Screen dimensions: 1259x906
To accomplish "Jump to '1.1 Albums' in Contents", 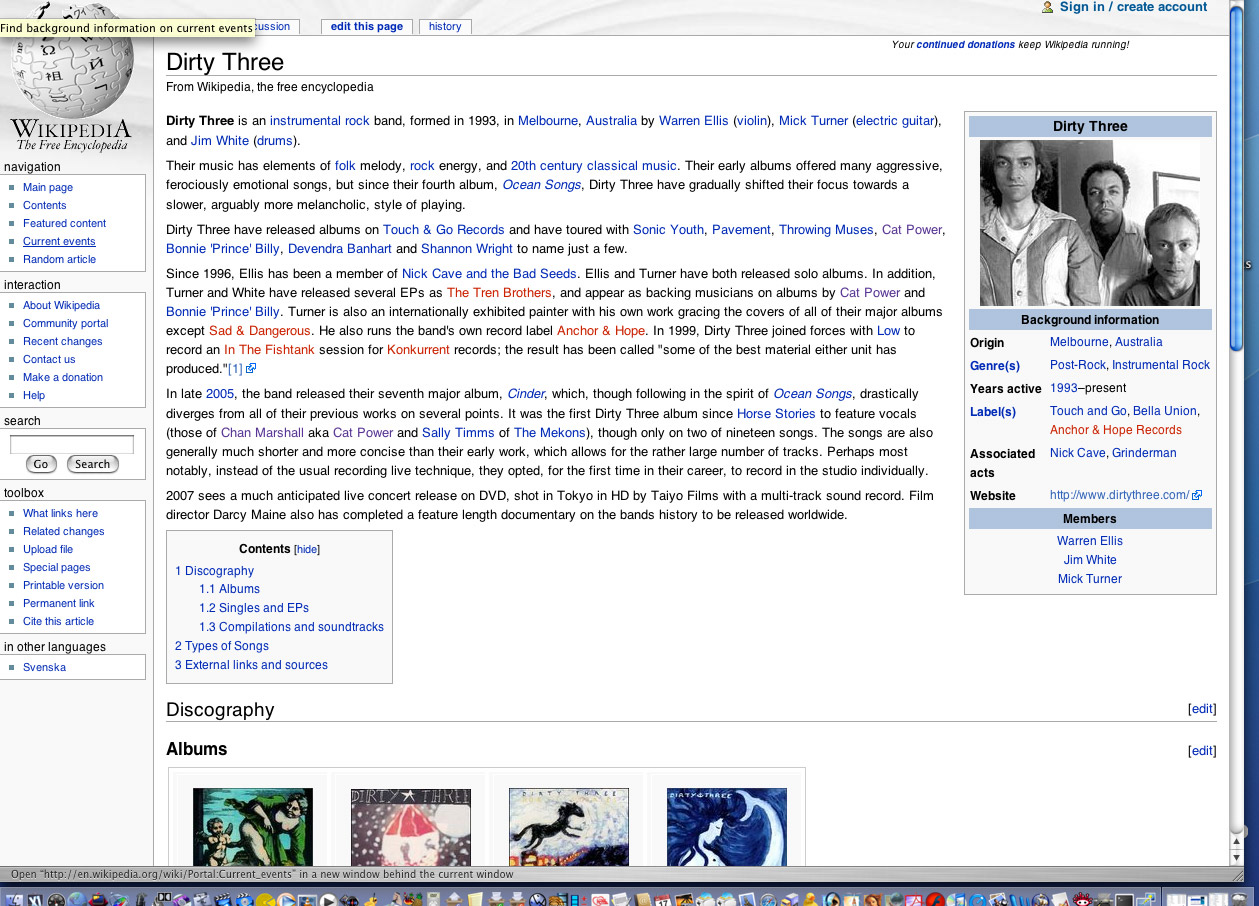I will tap(229, 589).
